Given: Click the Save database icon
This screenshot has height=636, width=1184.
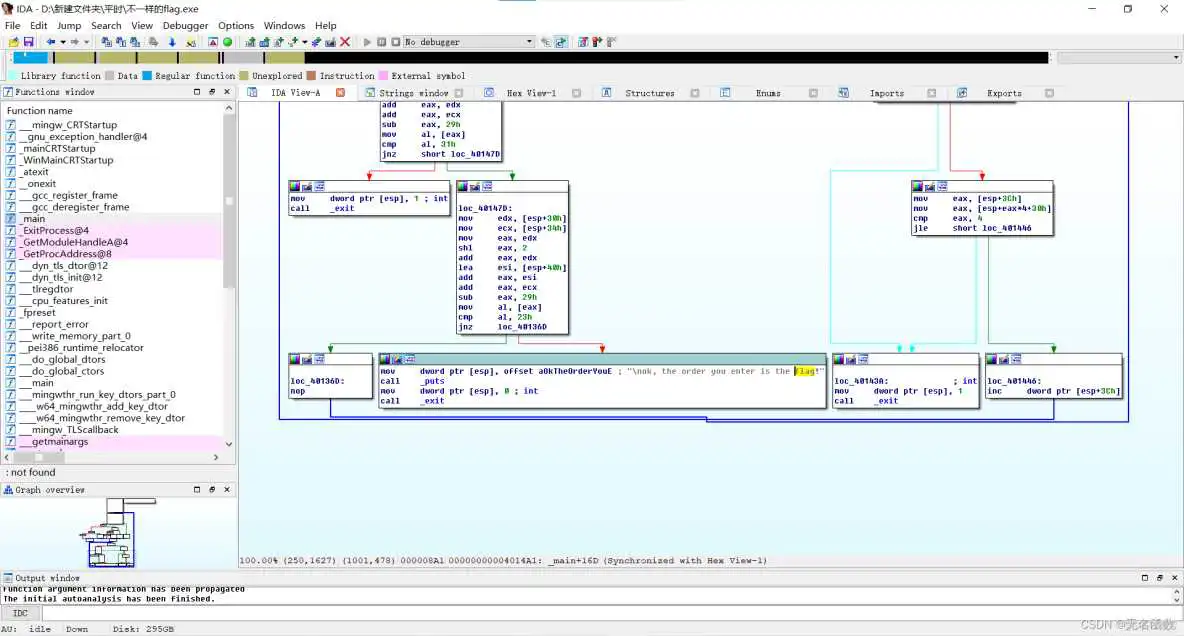Looking at the screenshot, I should tap(28, 42).
